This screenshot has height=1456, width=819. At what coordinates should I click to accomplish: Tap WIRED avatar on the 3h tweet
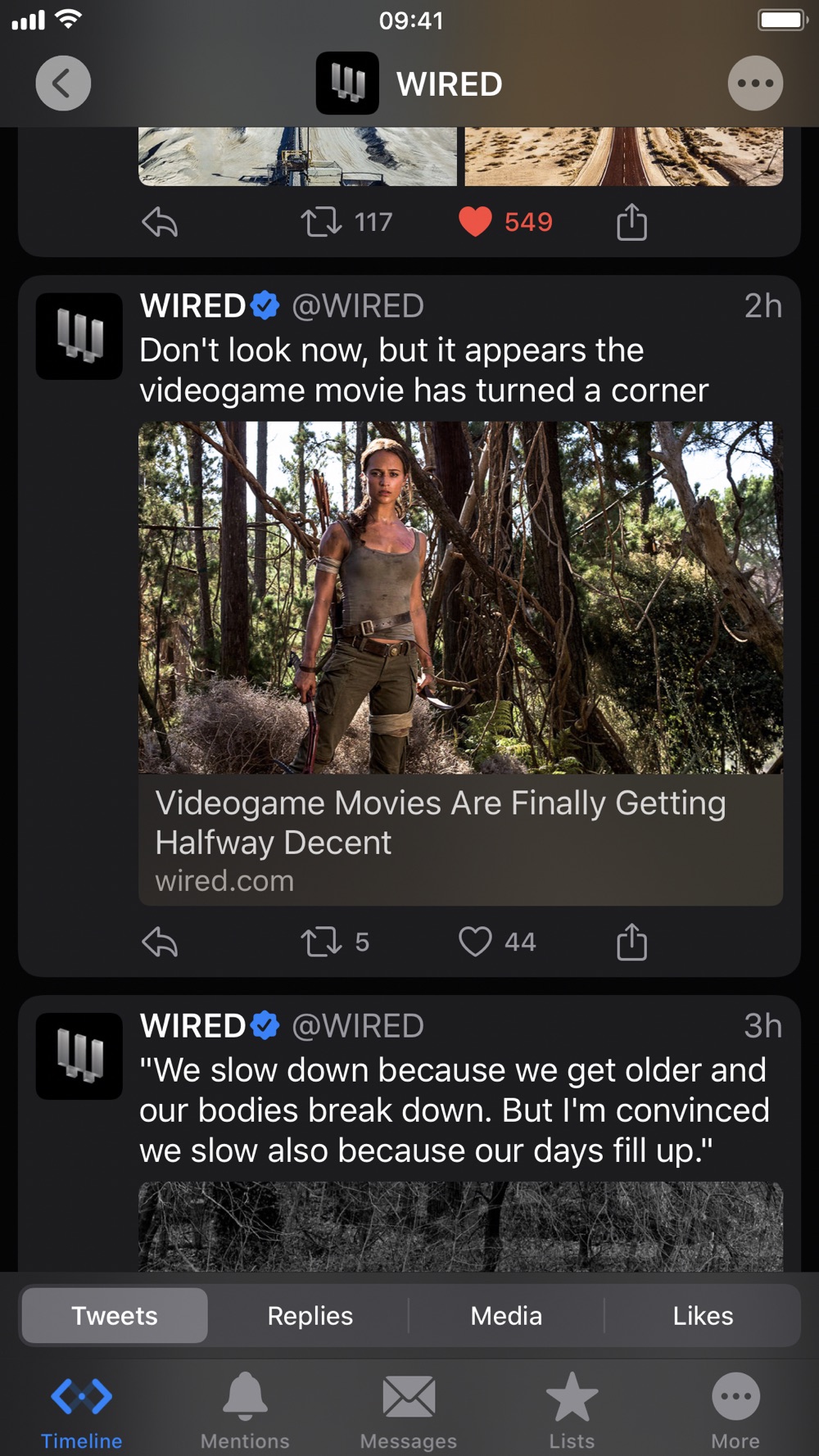tap(79, 1056)
